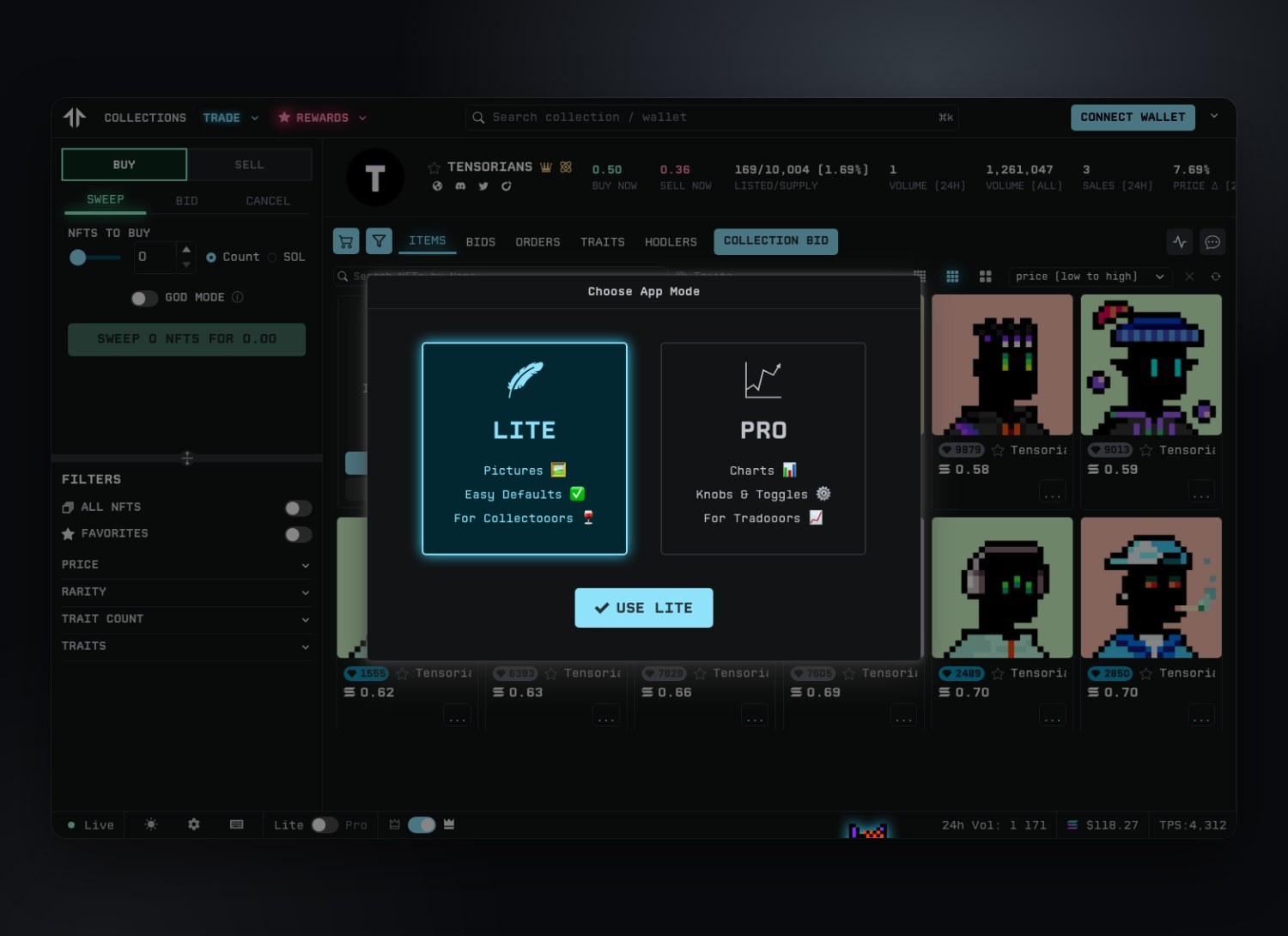This screenshot has height=936, width=1288.
Task: Click the PRO chart icon
Action: (x=763, y=380)
